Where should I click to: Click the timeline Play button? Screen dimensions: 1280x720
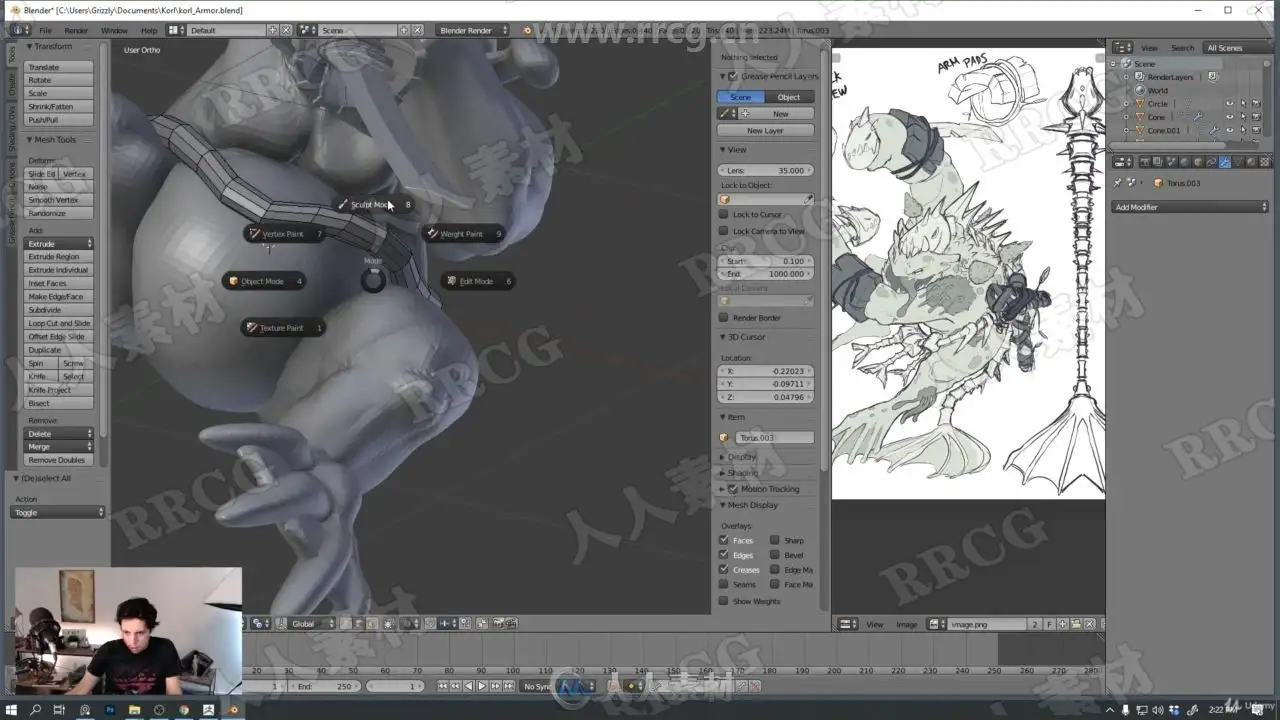coord(481,686)
